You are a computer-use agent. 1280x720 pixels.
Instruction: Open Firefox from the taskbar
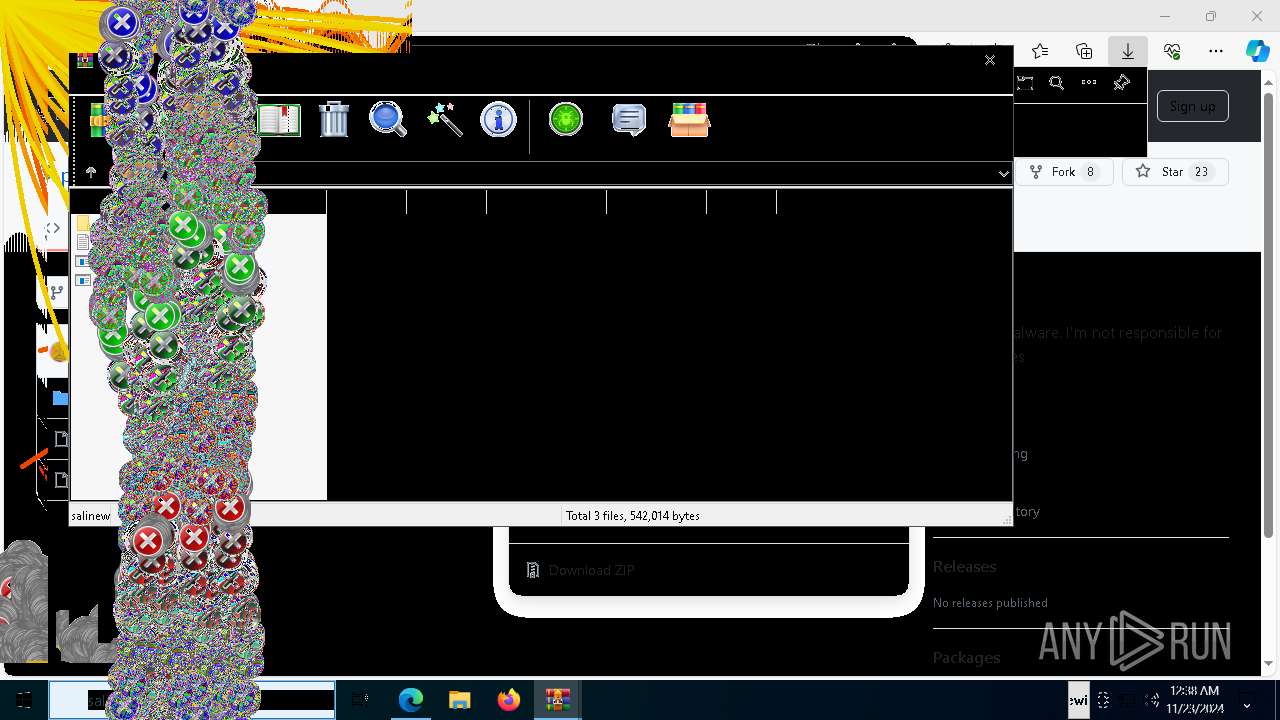point(509,700)
